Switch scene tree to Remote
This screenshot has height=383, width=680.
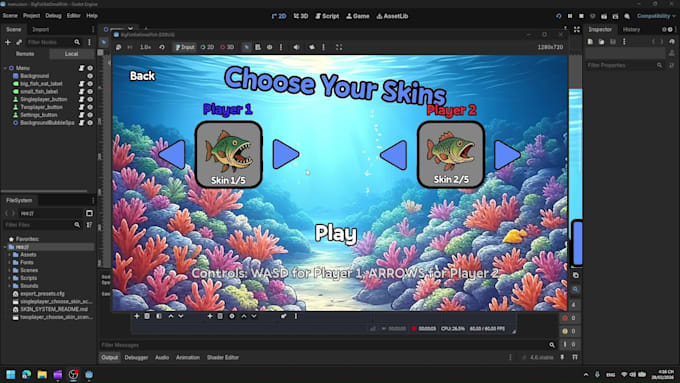point(25,54)
